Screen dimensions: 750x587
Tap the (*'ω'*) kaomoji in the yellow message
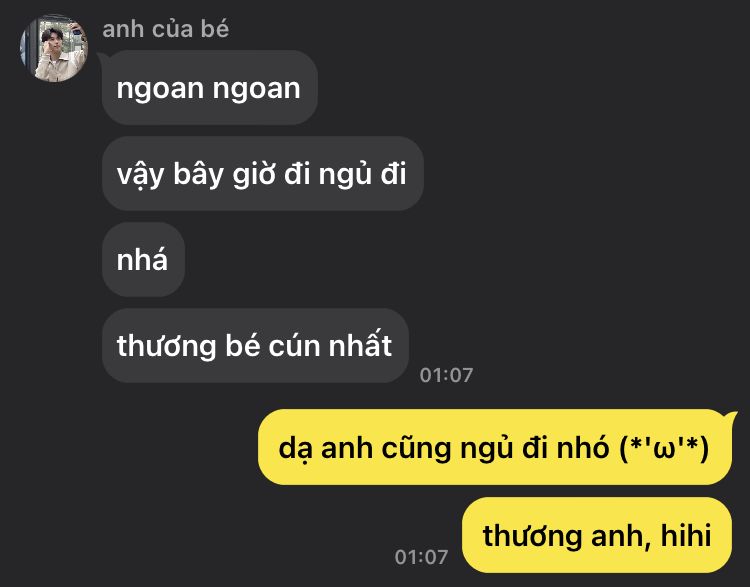click(x=664, y=448)
